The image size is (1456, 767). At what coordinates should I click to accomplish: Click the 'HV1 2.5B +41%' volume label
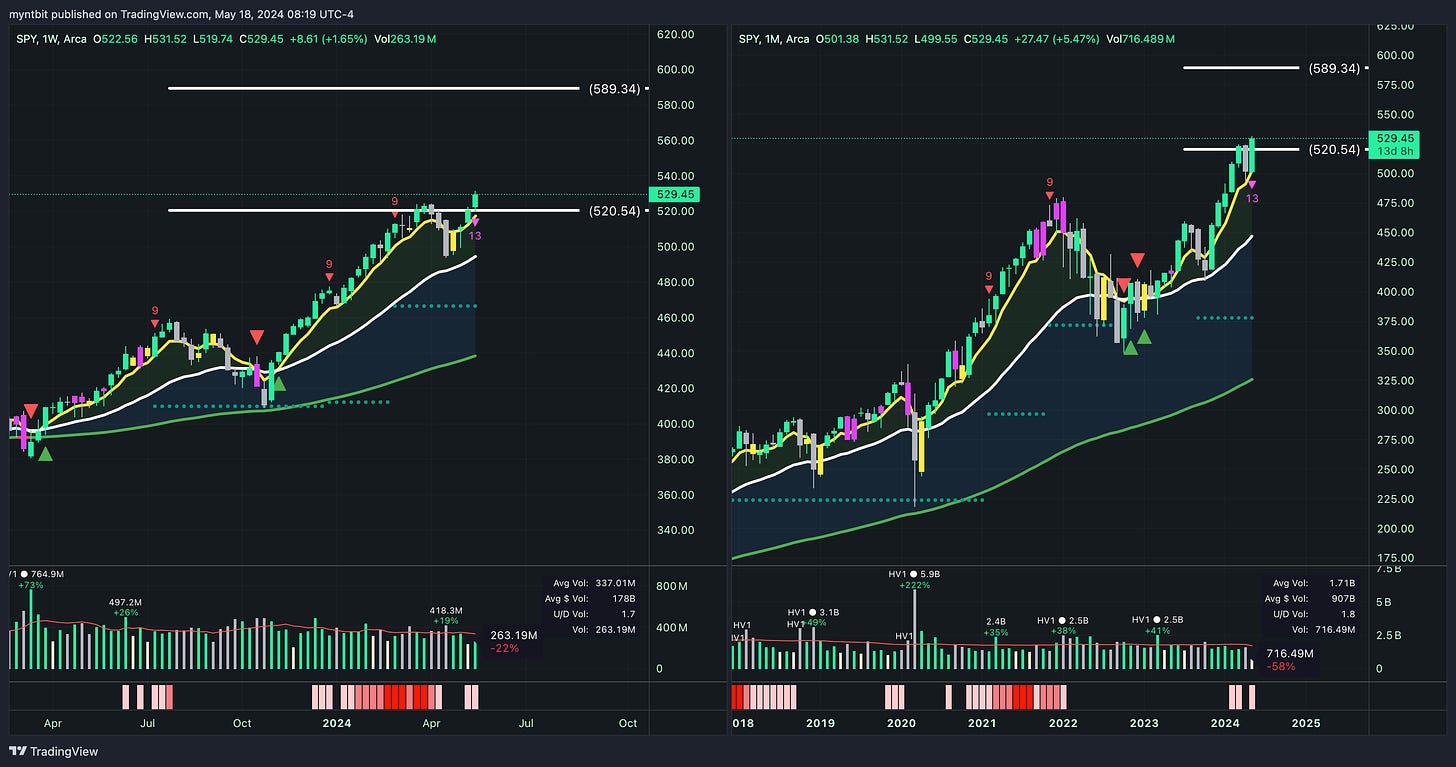1158,625
